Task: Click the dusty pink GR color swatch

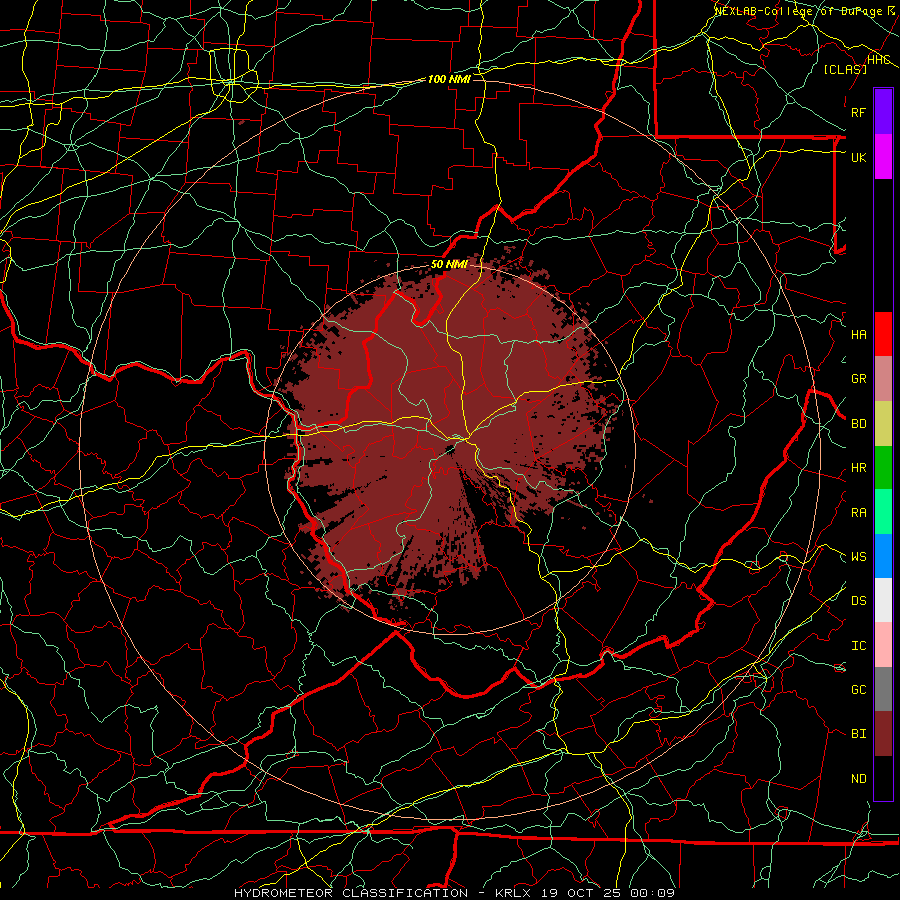Action: pos(883,378)
